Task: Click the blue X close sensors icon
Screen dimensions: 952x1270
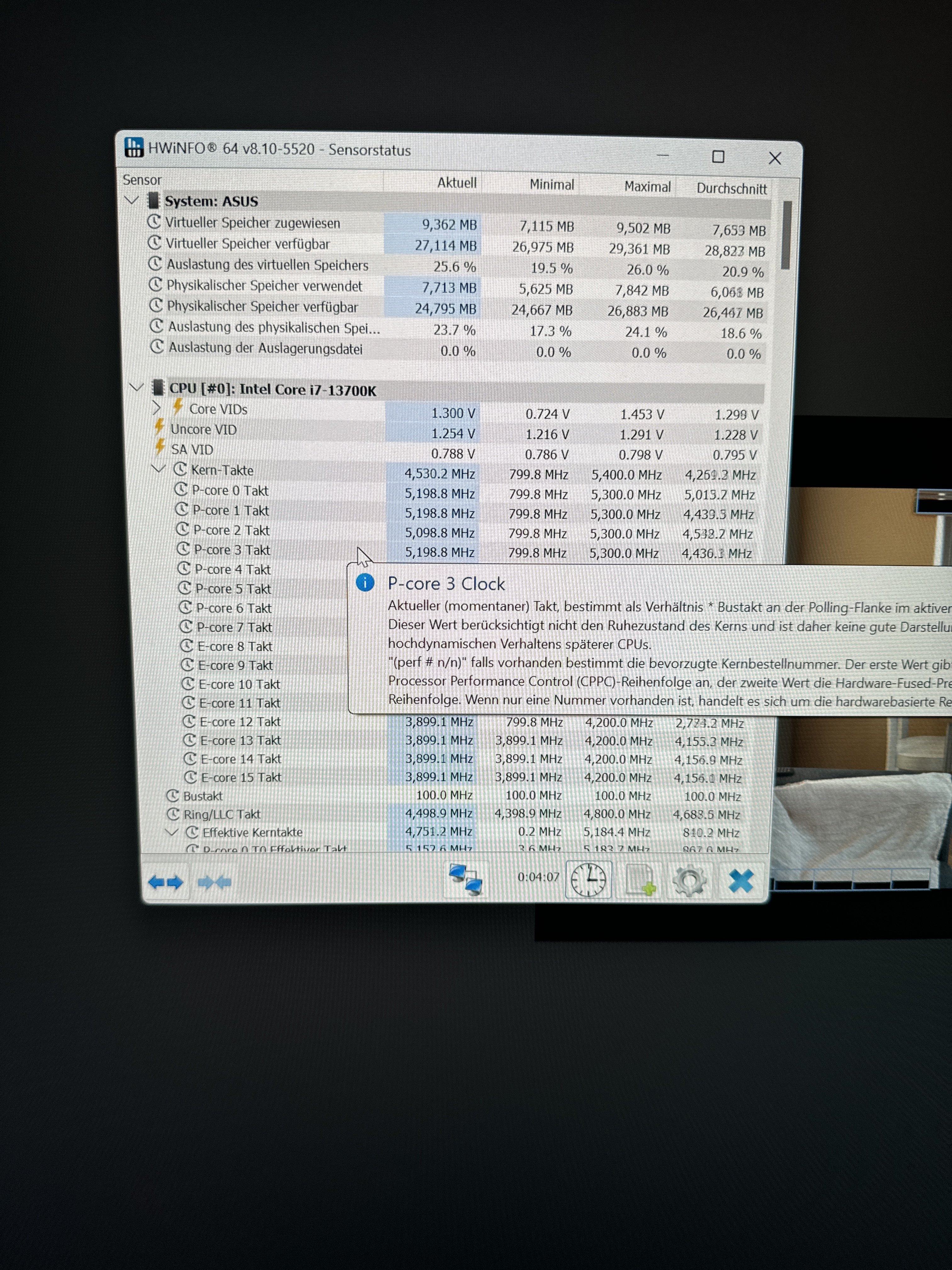Action: point(741,881)
